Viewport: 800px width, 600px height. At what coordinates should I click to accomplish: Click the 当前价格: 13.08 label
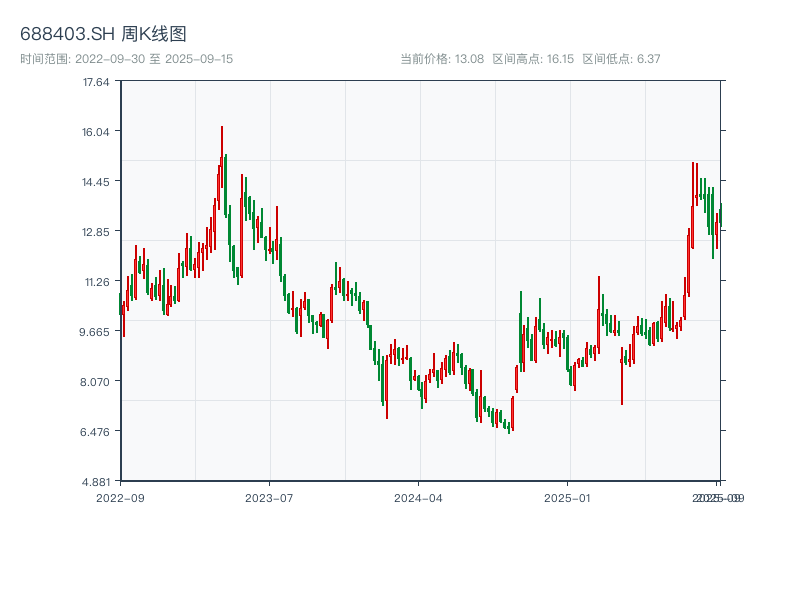(x=442, y=59)
